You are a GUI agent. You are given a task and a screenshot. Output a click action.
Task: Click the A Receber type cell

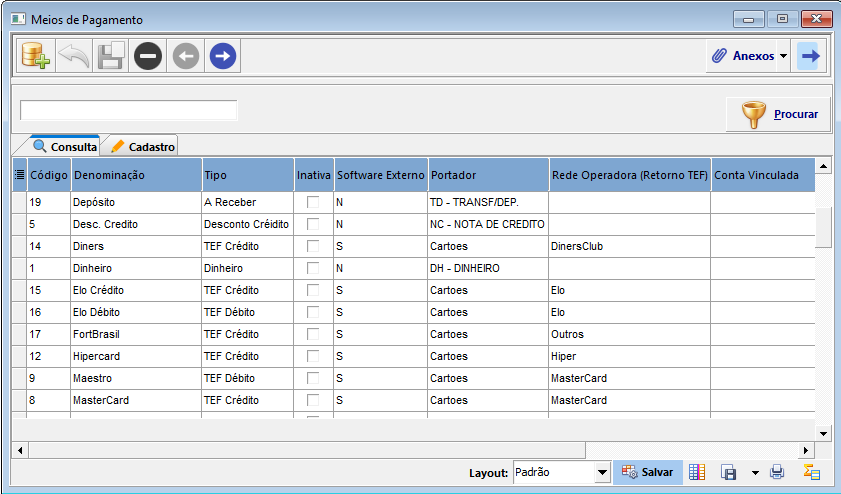248,202
